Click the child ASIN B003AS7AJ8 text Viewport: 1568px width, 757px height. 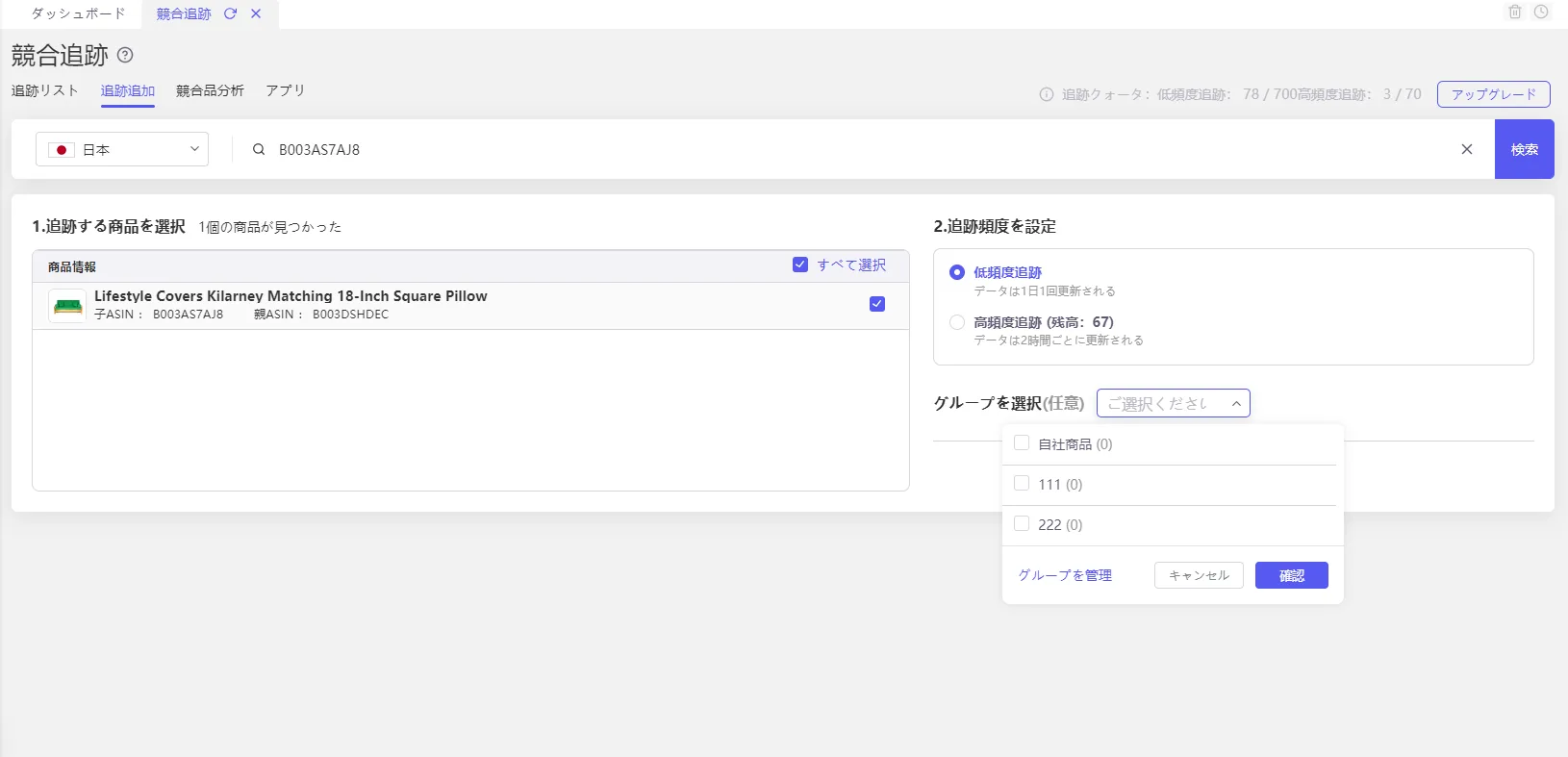(188, 315)
